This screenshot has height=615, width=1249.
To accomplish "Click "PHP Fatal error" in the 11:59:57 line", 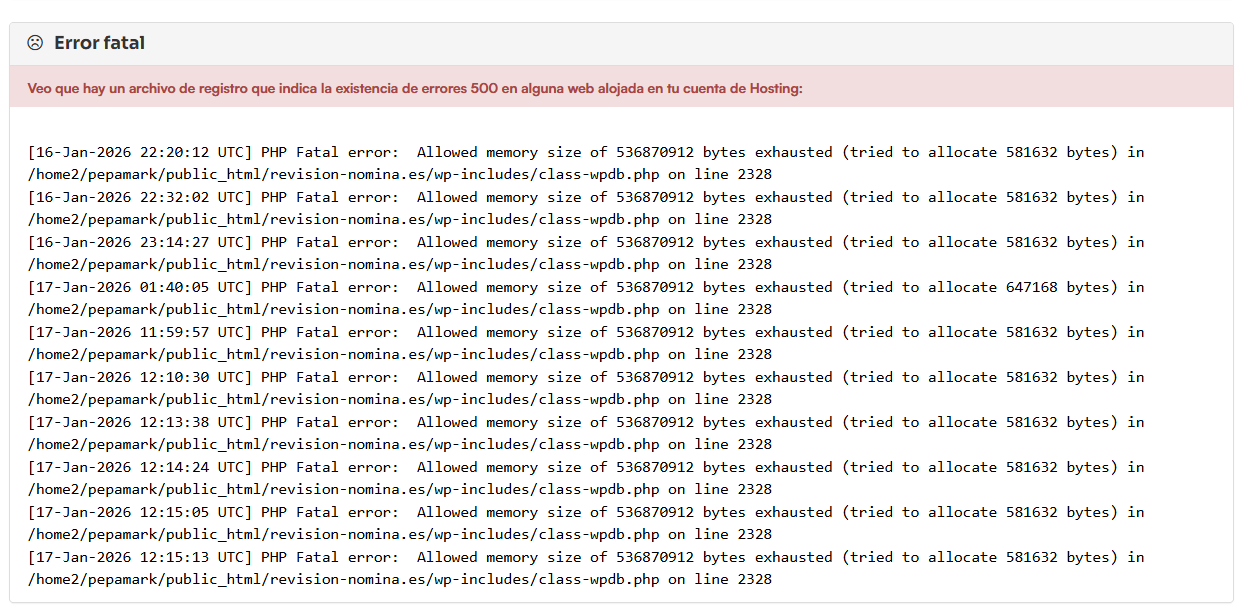I will pos(326,333).
